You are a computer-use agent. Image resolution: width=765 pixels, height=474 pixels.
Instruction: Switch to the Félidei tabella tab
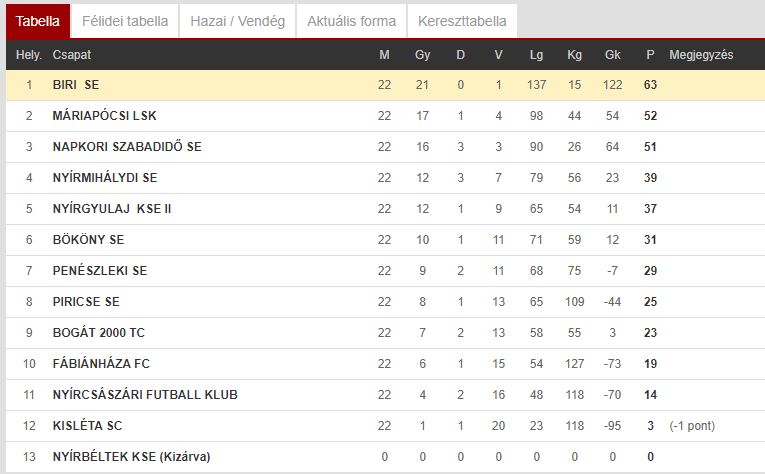coord(125,21)
